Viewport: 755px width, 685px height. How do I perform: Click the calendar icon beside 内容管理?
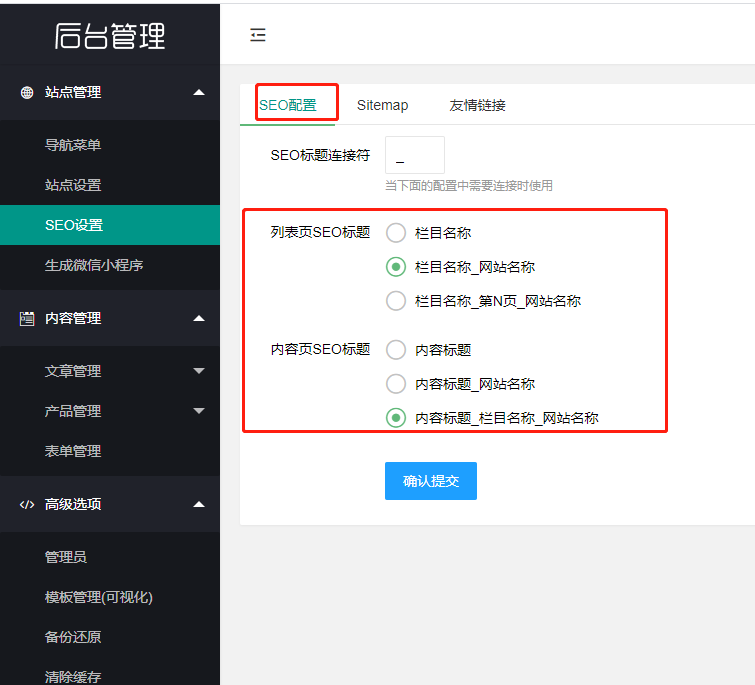(27, 319)
